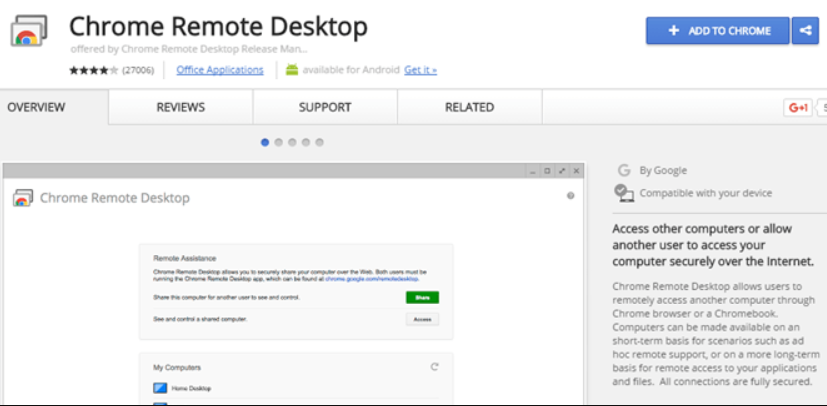Click the Android robot icon
The height and width of the screenshot is (406, 827).
tap(292, 70)
